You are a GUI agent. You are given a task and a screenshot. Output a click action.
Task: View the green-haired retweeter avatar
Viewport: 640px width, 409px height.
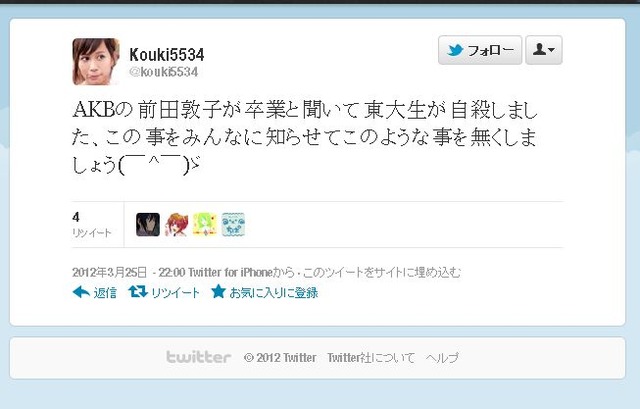click(205, 225)
